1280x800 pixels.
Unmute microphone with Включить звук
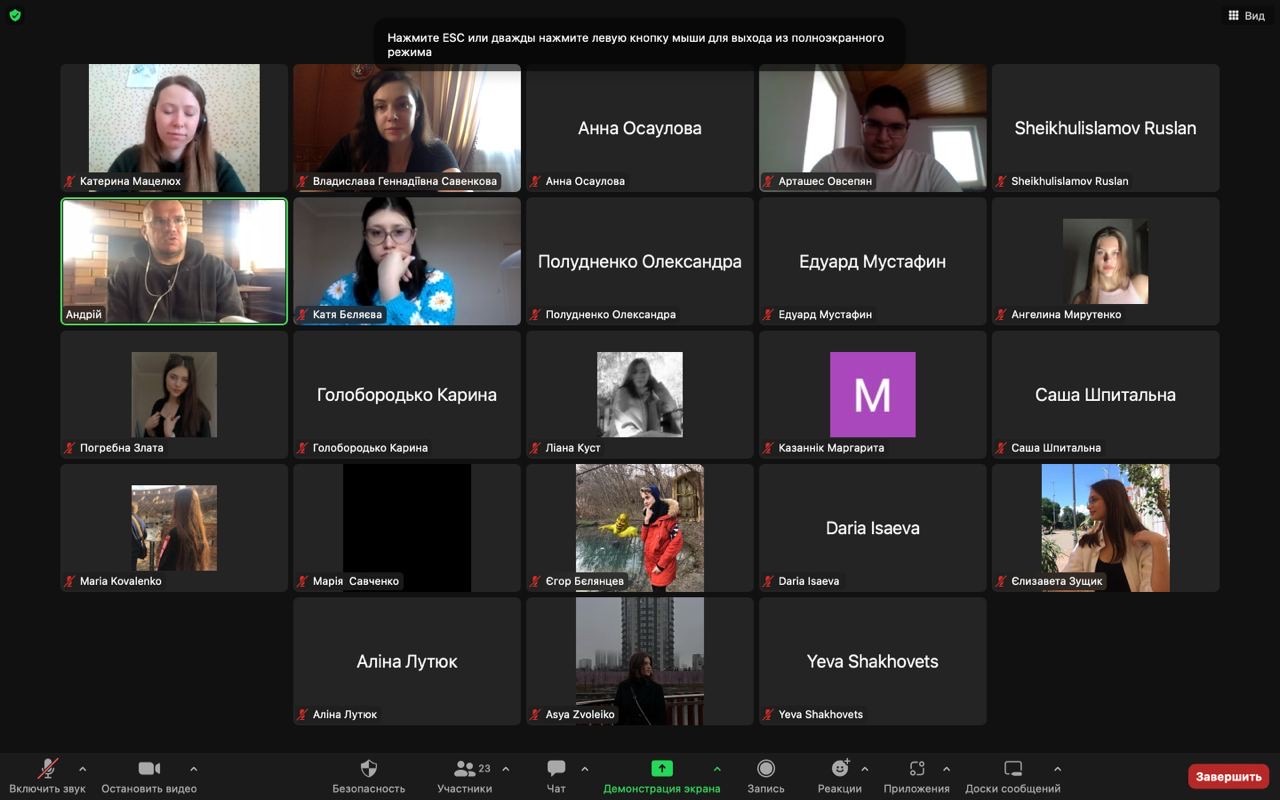coord(47,775)
